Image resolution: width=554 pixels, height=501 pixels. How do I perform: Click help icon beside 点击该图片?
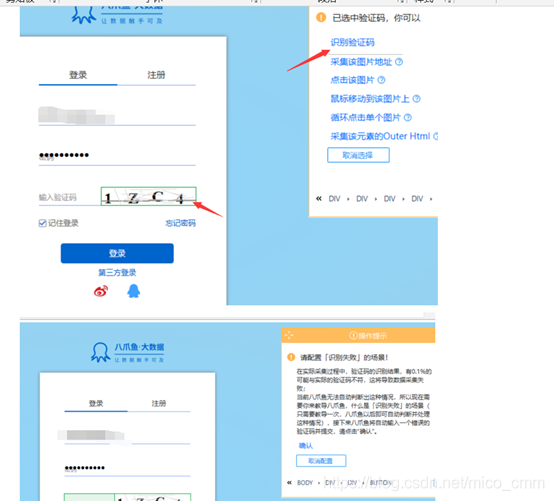(x=381, y=80)
